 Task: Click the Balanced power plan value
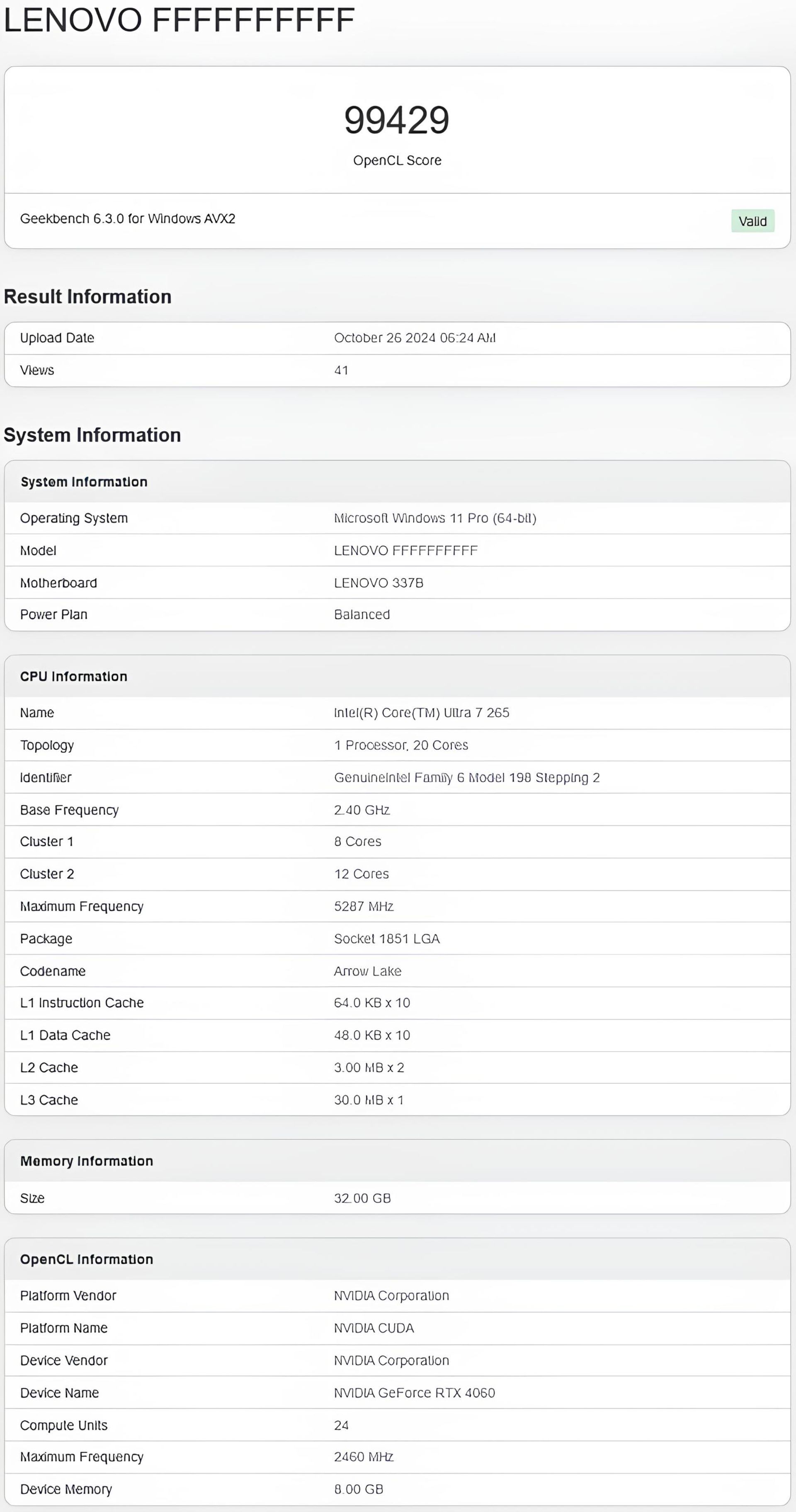coord(362,614)
